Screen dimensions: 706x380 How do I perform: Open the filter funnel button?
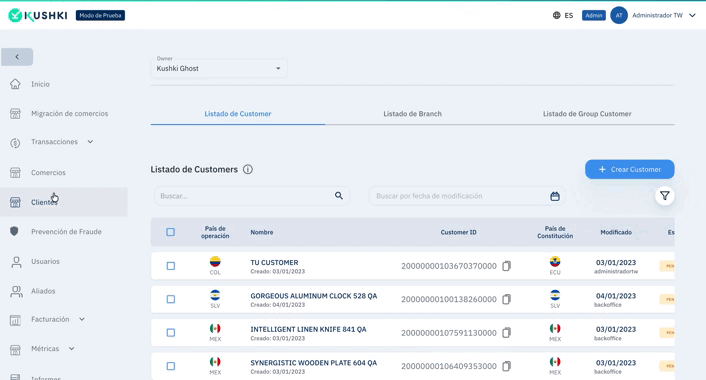click(665, 196)
